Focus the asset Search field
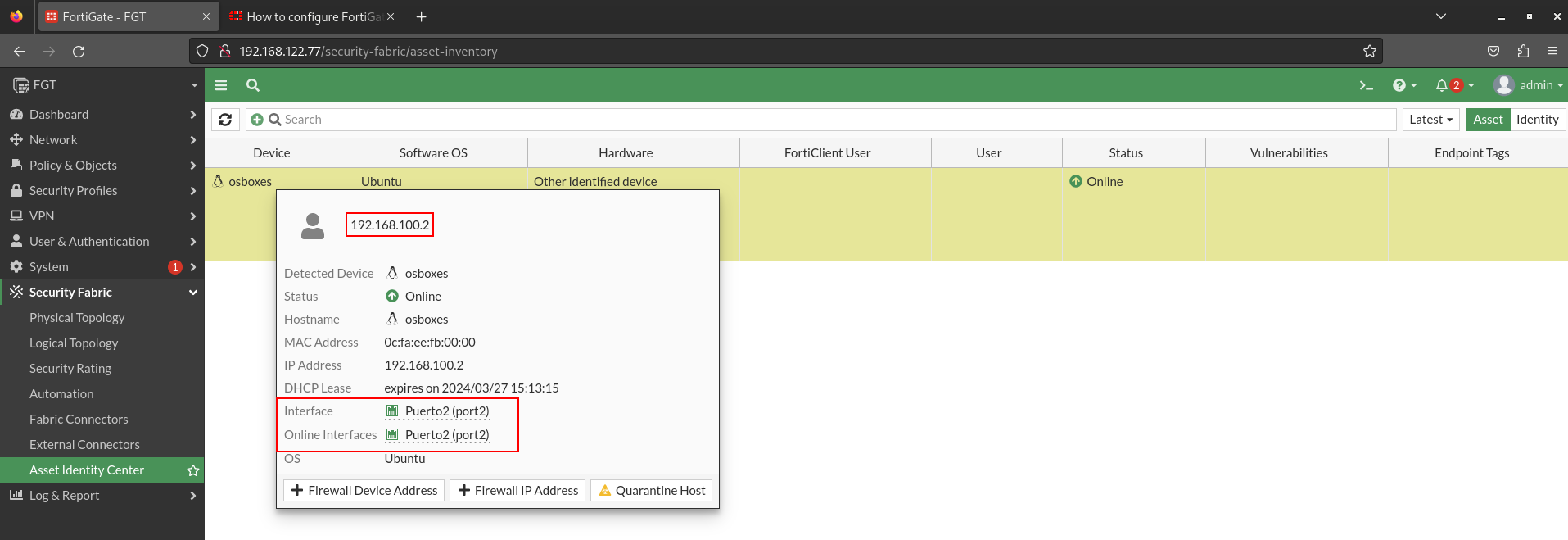Screen dimensions: 1568x540 [x=820, y=120]
